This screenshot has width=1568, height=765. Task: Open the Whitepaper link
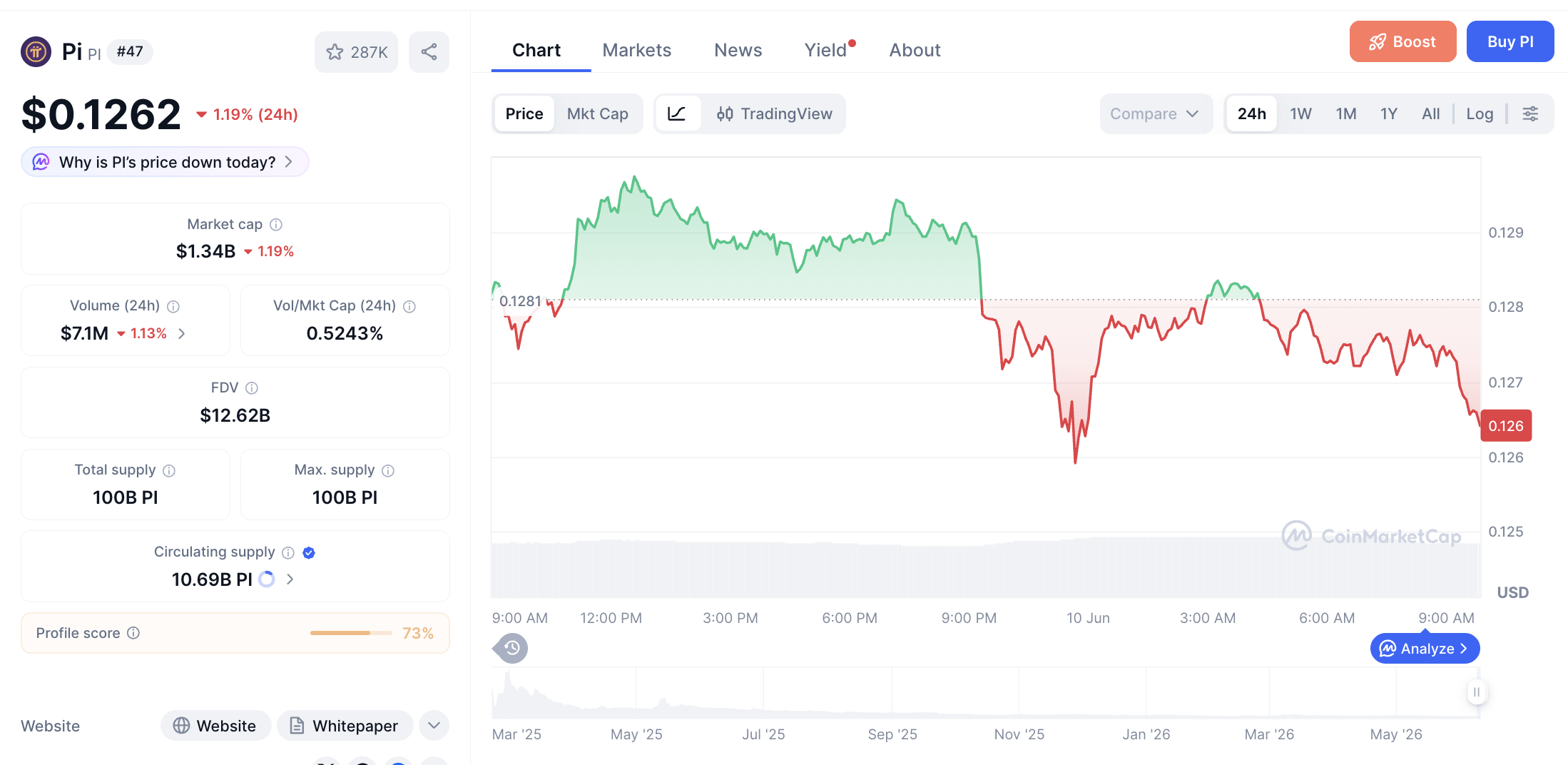click(345, 726)
